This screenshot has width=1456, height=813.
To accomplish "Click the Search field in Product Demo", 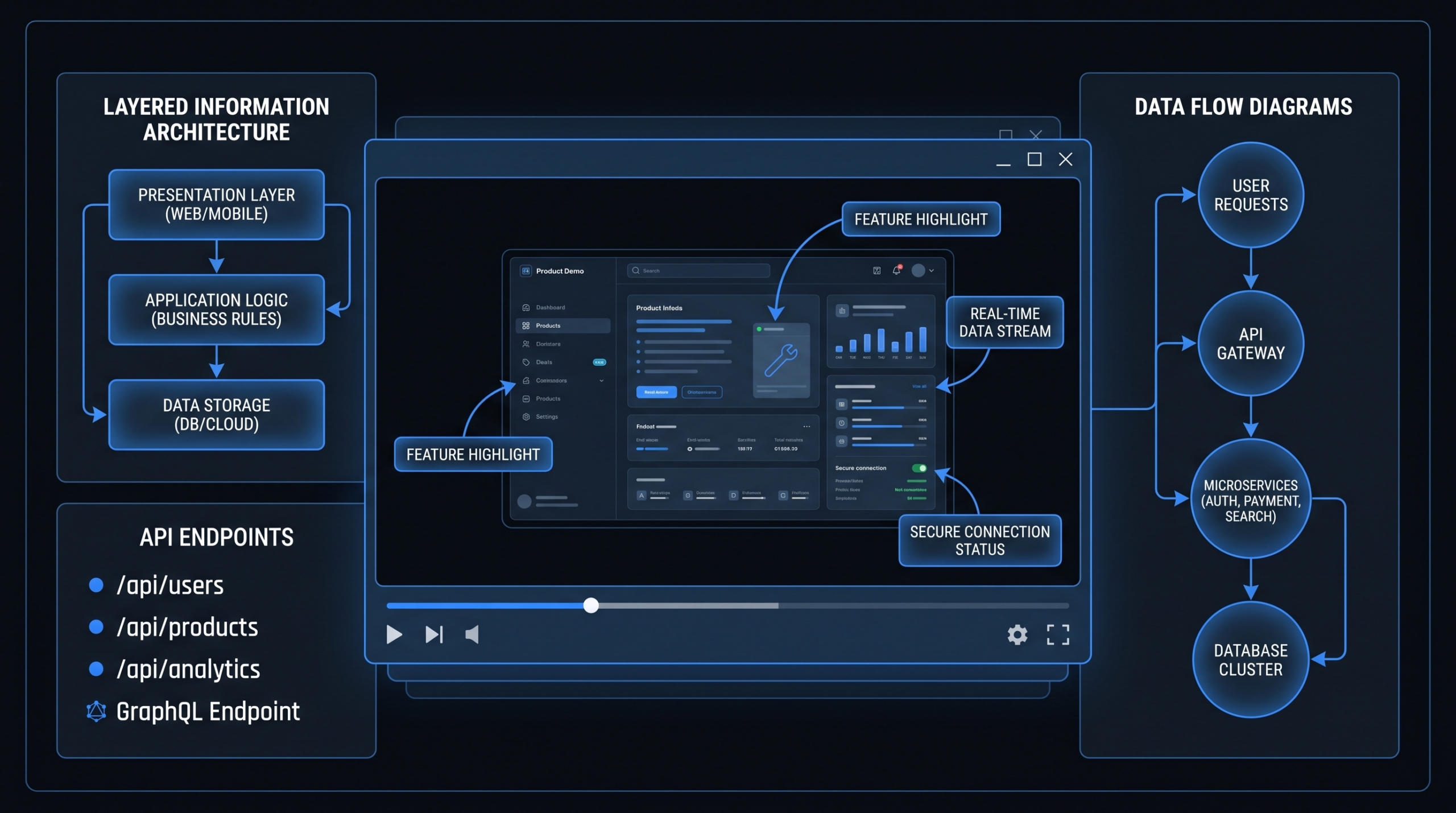I will (698, 271).
